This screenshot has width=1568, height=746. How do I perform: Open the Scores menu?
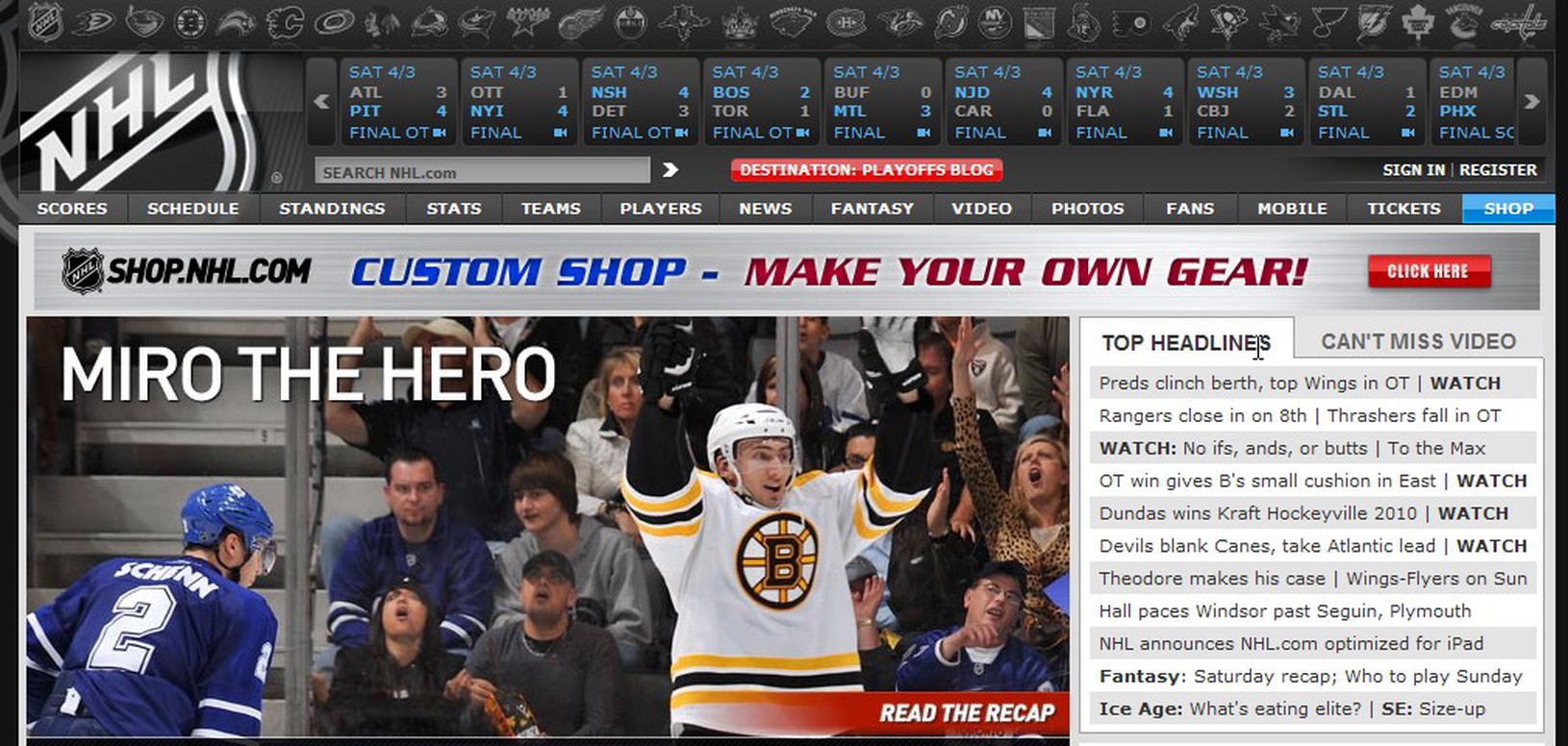tap(72, 209)
